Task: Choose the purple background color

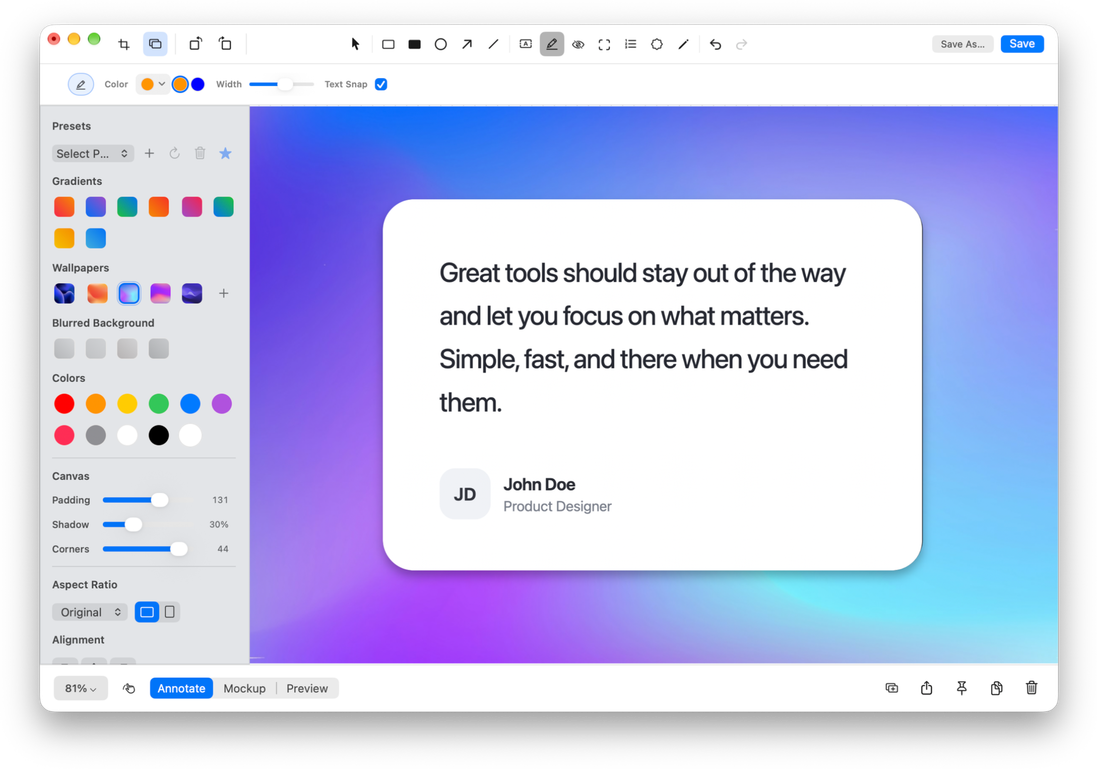Action: pos(222,403)
